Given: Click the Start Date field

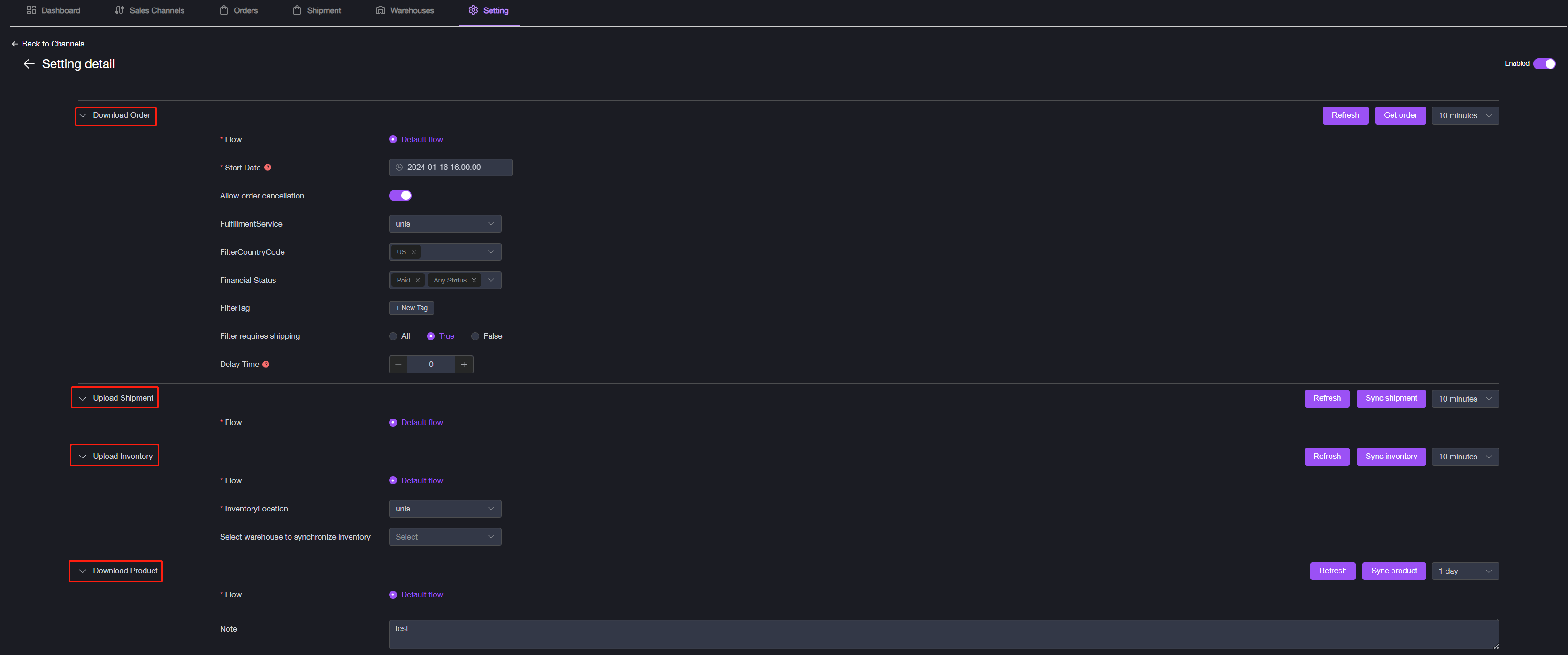Looking at the screenshot, I should pyautogui.click(x=451, y=168).
